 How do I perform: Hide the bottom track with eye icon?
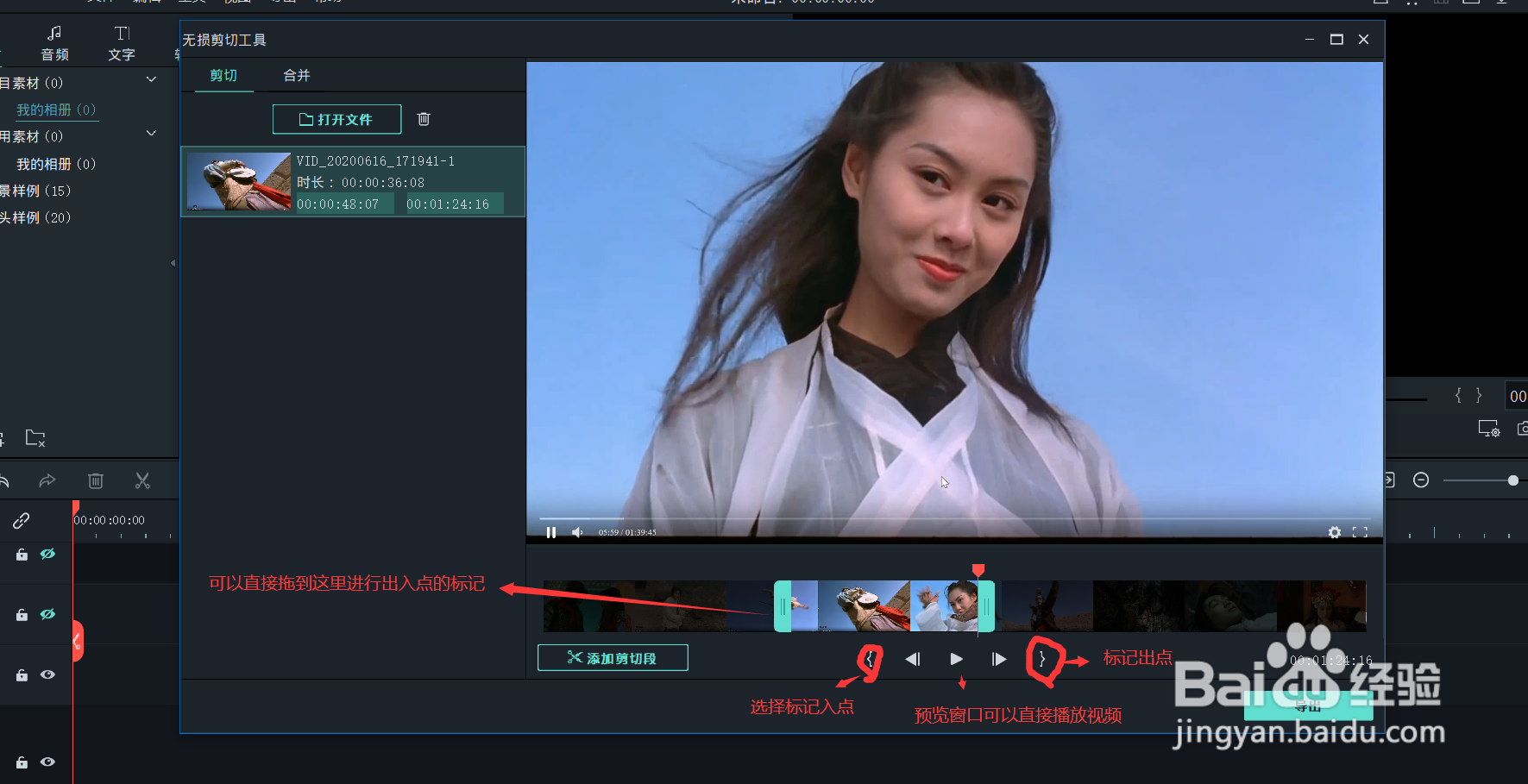(48, 762)
